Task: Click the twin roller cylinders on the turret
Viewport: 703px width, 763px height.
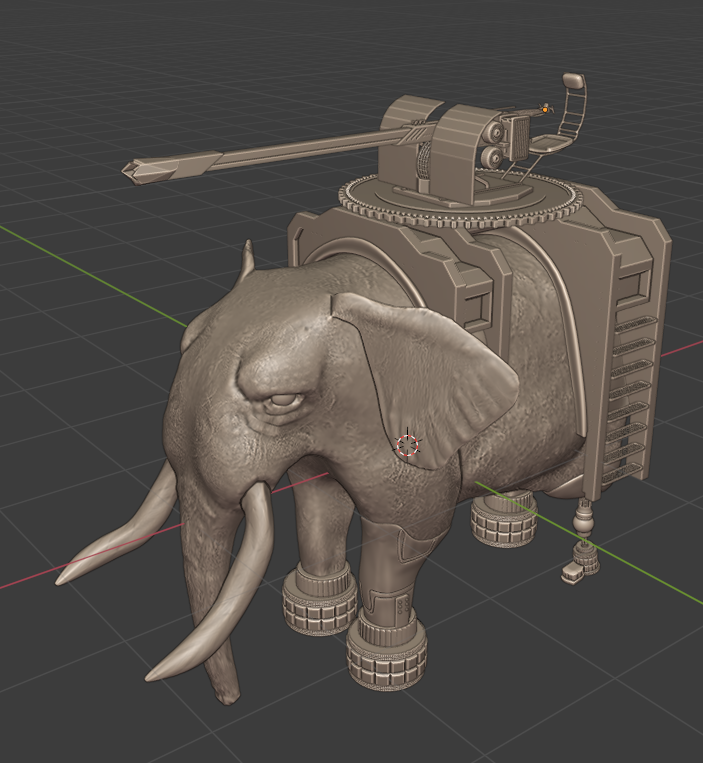Action: tap(493, 144)
